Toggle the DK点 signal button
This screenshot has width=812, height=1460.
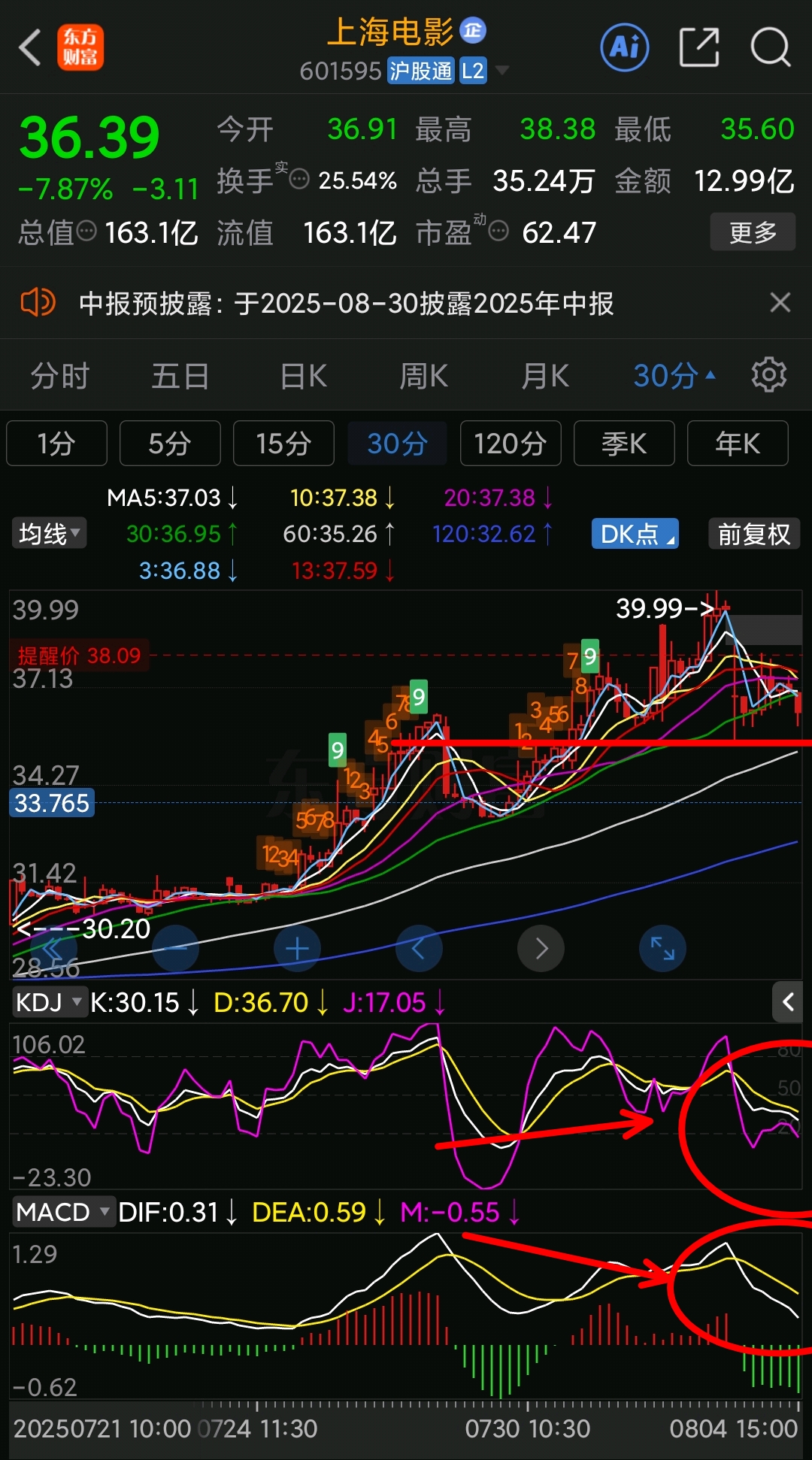[635, 534]
